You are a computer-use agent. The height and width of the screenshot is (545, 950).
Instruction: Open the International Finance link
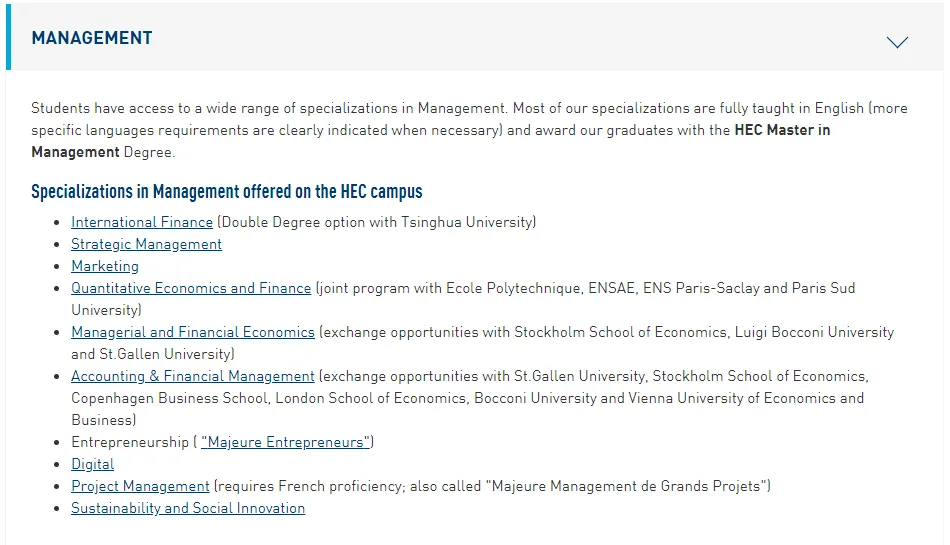click(x=142, y=222)
